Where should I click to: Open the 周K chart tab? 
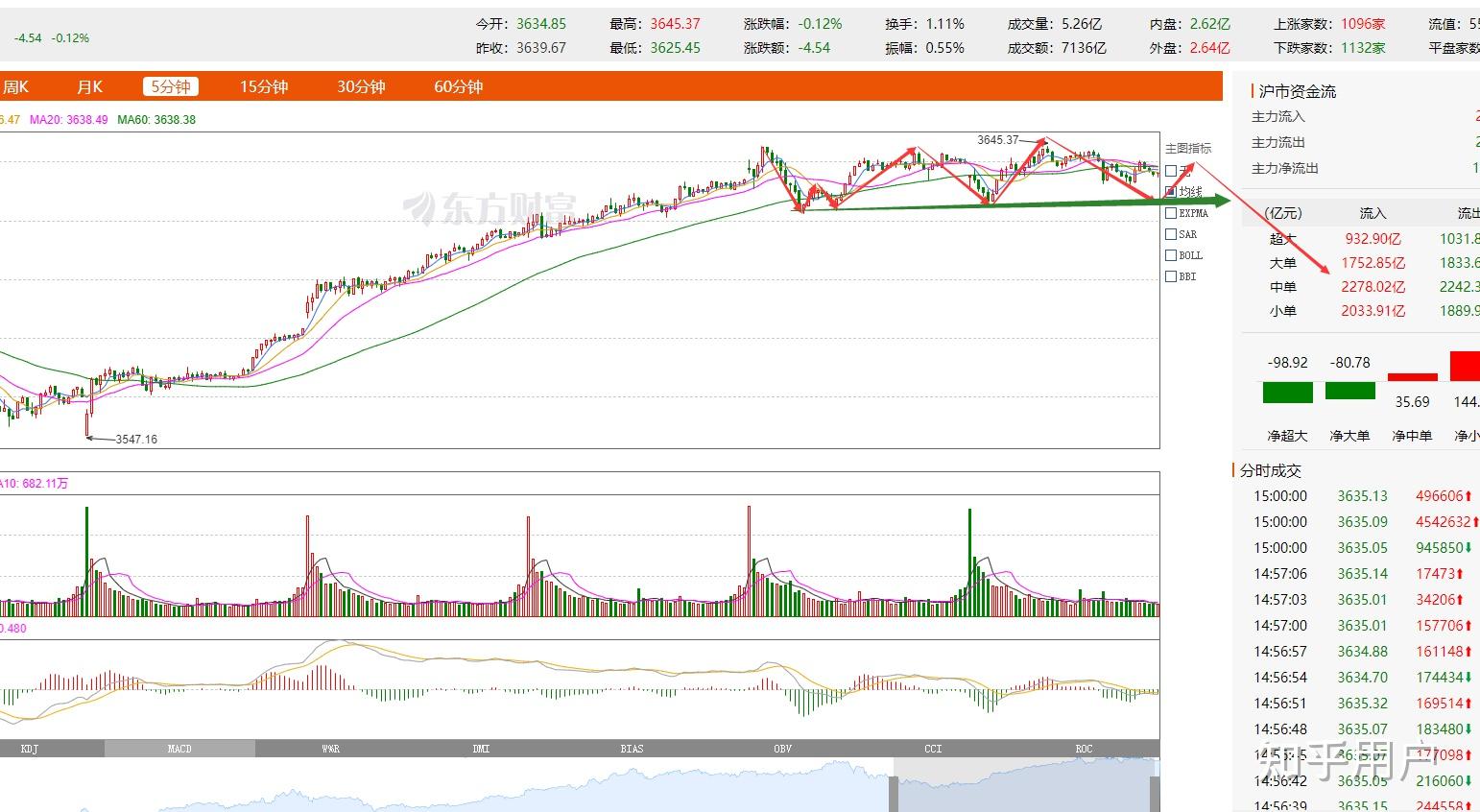tap(14, 87)
